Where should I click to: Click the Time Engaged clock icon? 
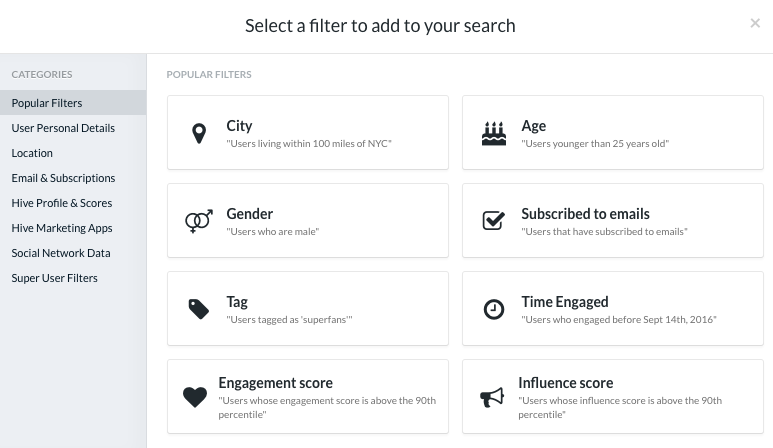coord(493,310)
